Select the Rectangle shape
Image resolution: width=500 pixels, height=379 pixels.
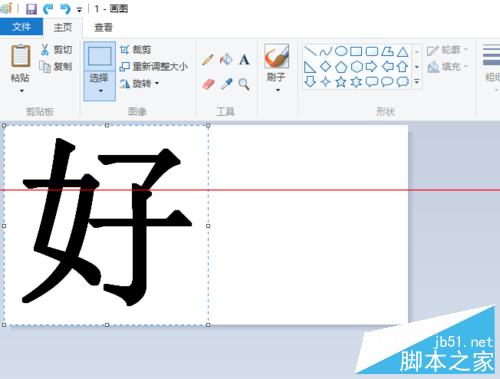(356, 51)
